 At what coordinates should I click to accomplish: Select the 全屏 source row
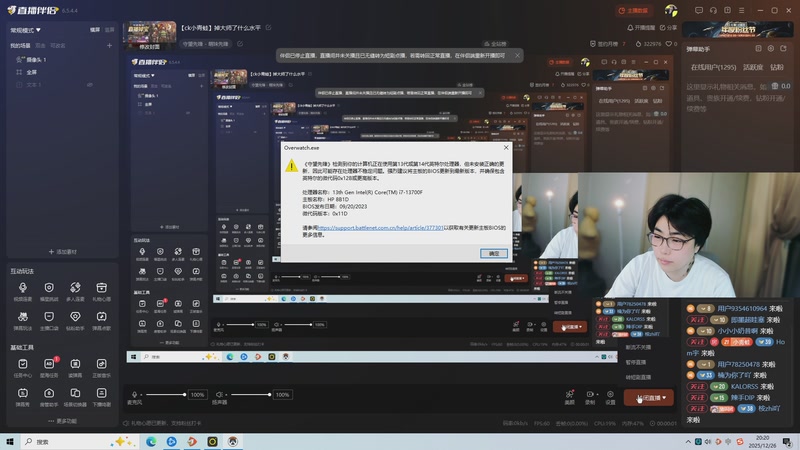(x=61, y=72)
